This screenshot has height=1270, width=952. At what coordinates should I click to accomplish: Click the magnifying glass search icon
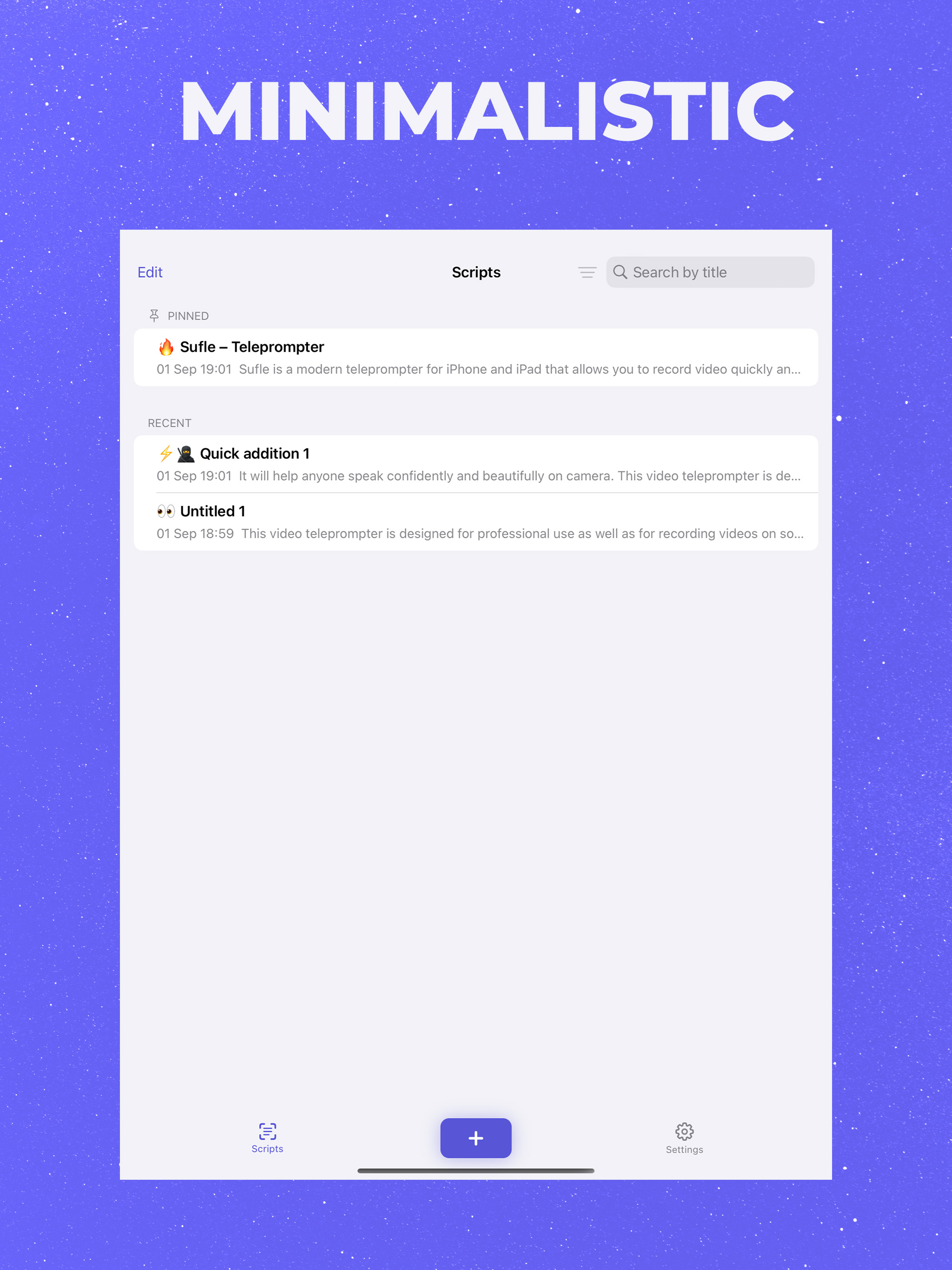point(620,272)
